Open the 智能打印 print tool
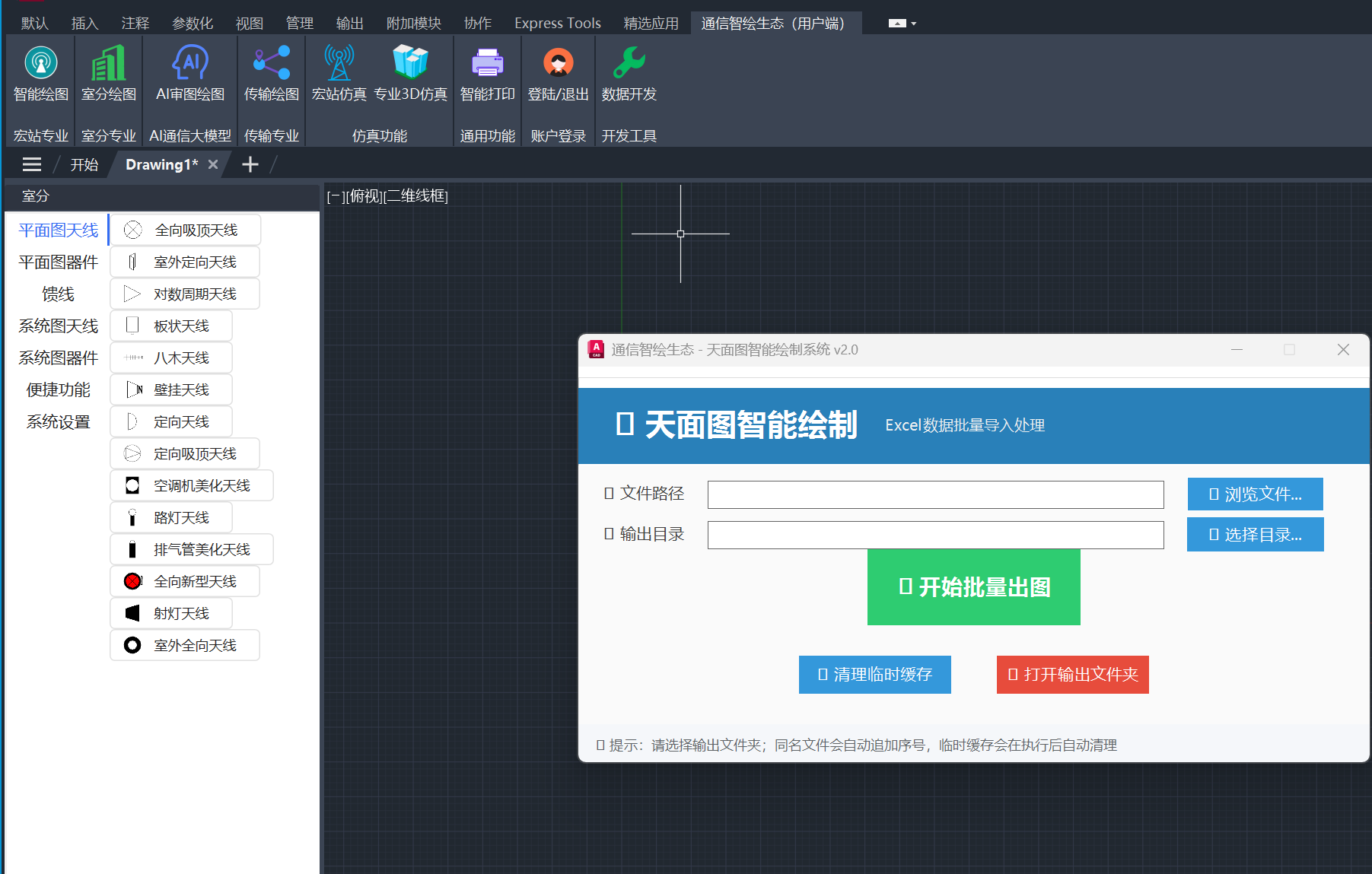 tap(488, 73)
